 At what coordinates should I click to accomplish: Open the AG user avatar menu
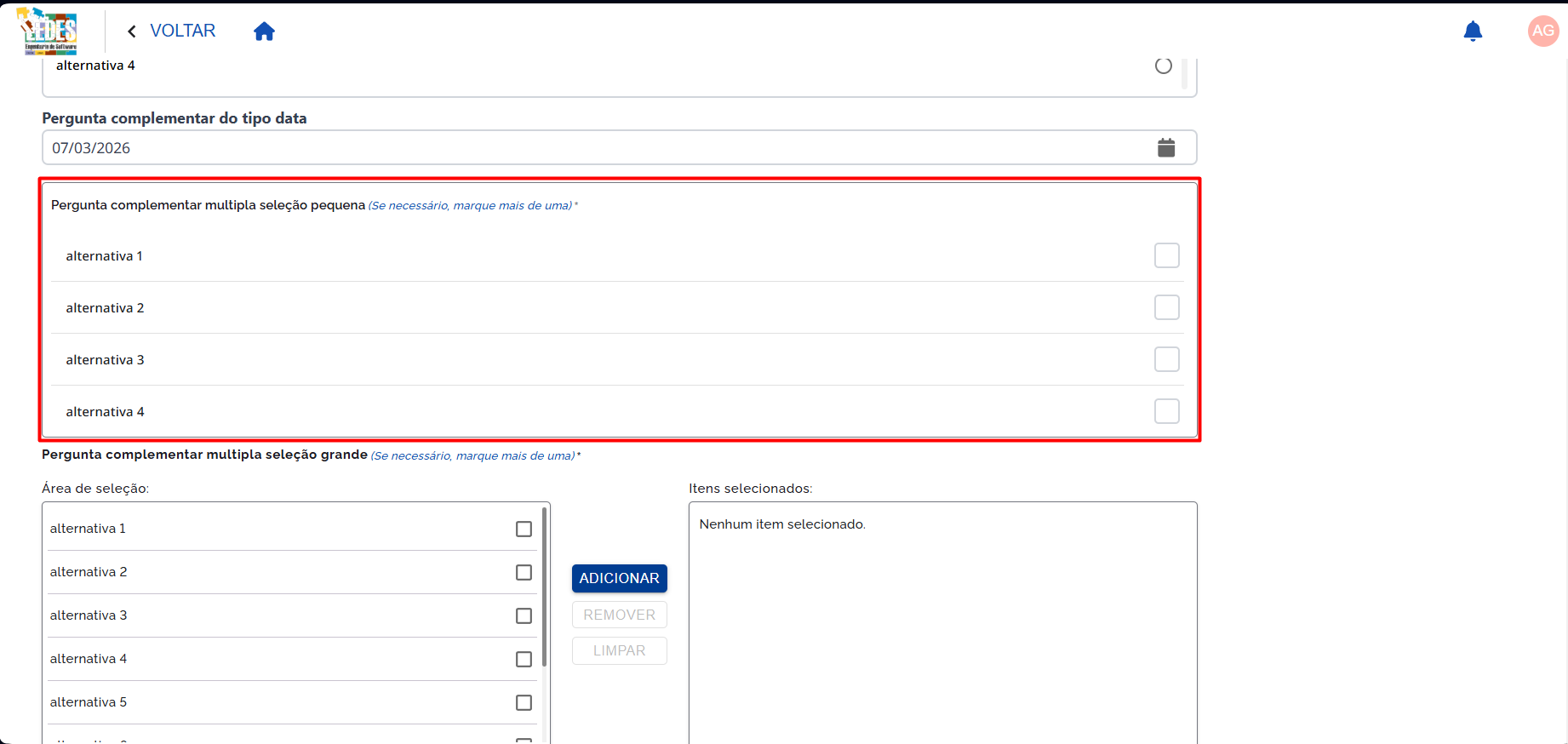[1543, 31]
